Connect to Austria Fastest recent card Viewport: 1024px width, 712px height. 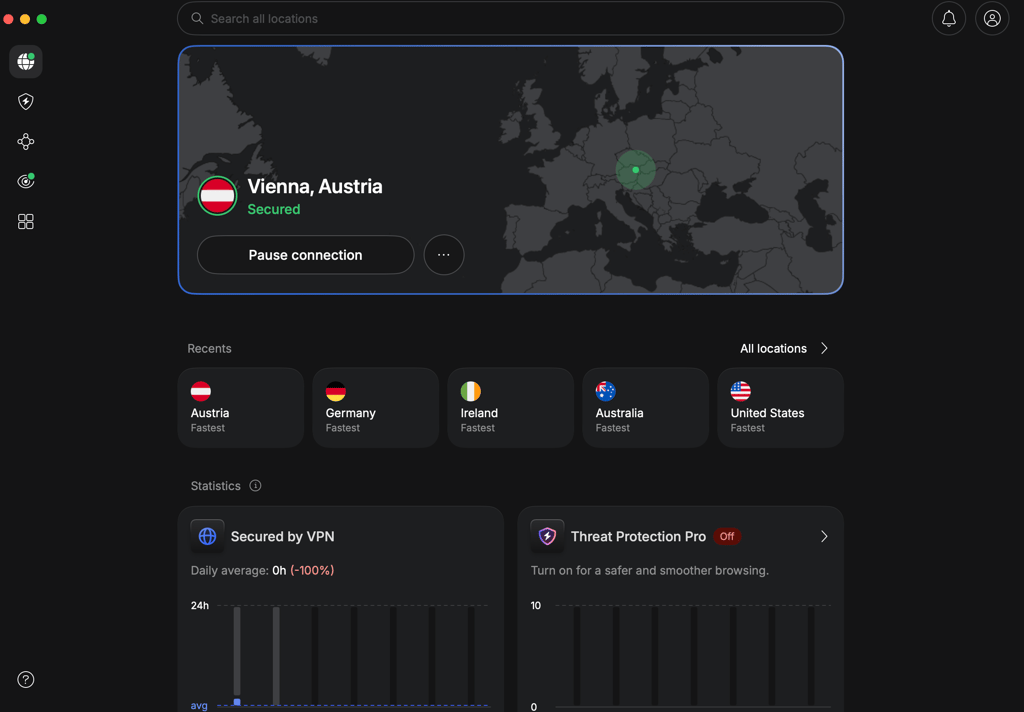(241, 408)
